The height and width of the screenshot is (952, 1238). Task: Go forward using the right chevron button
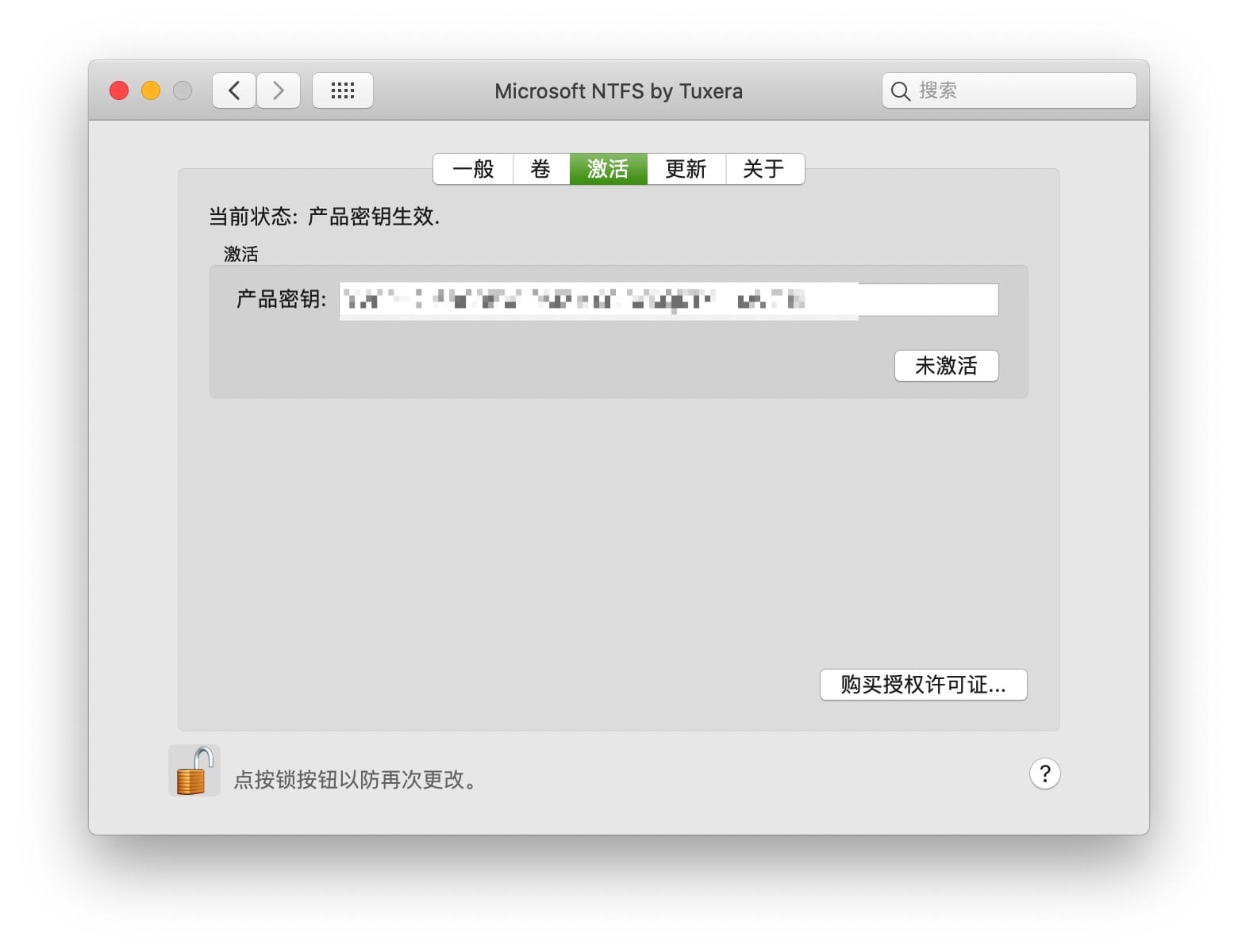[279, 90]
